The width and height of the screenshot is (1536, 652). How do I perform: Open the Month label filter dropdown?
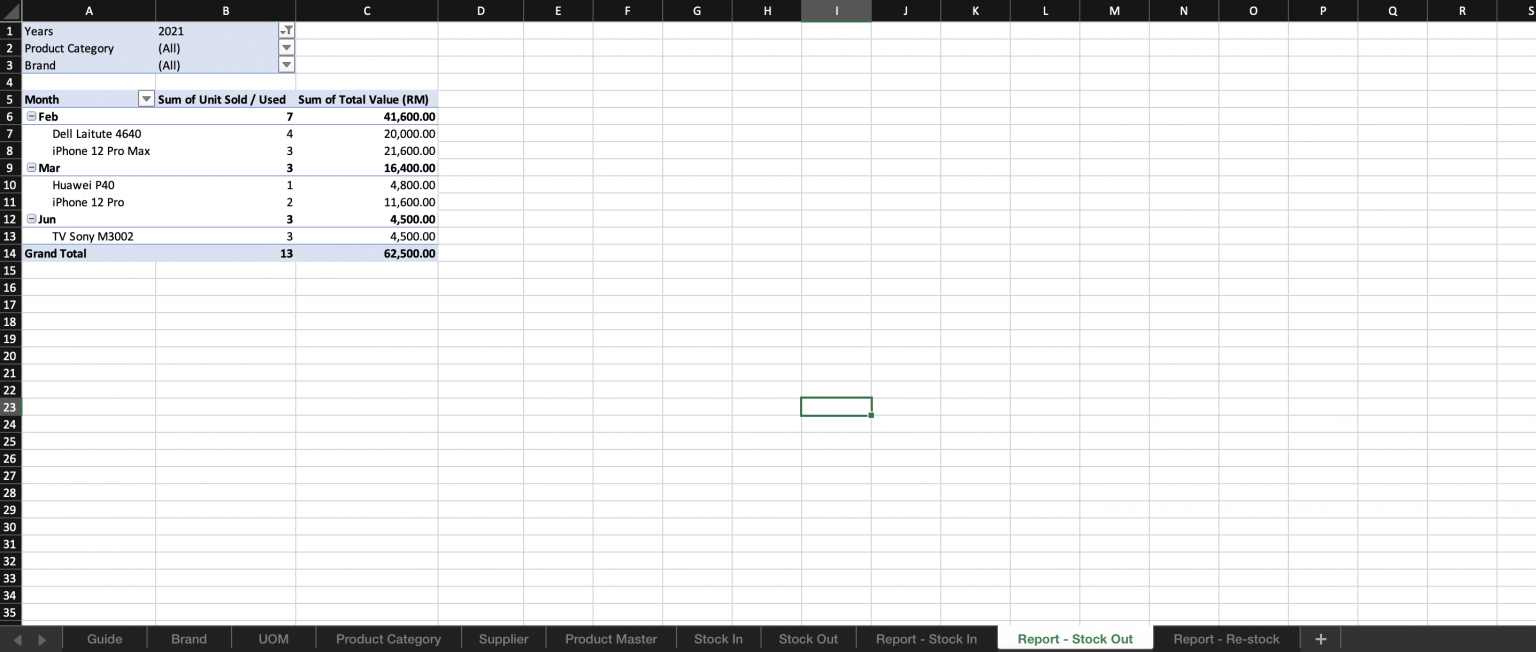146,99
